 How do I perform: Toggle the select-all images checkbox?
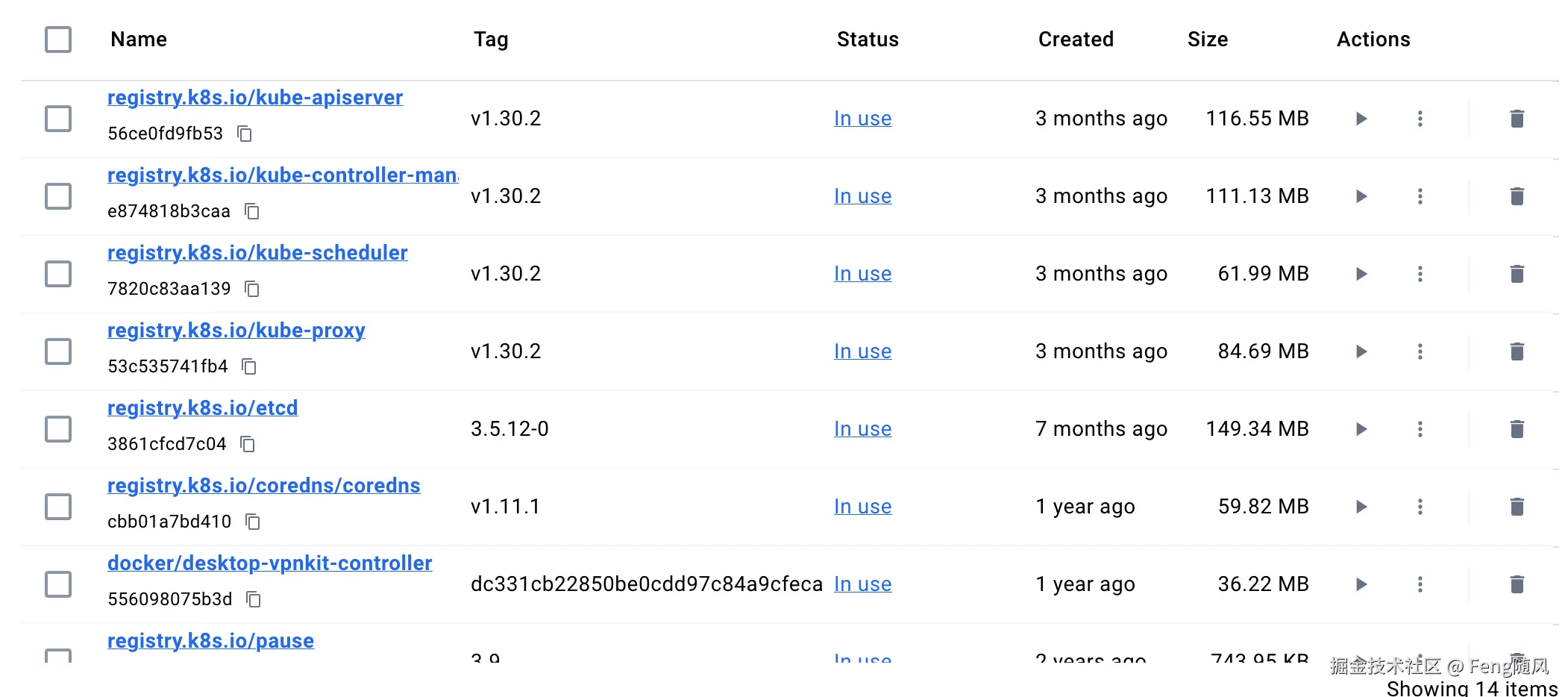point(58,40)
